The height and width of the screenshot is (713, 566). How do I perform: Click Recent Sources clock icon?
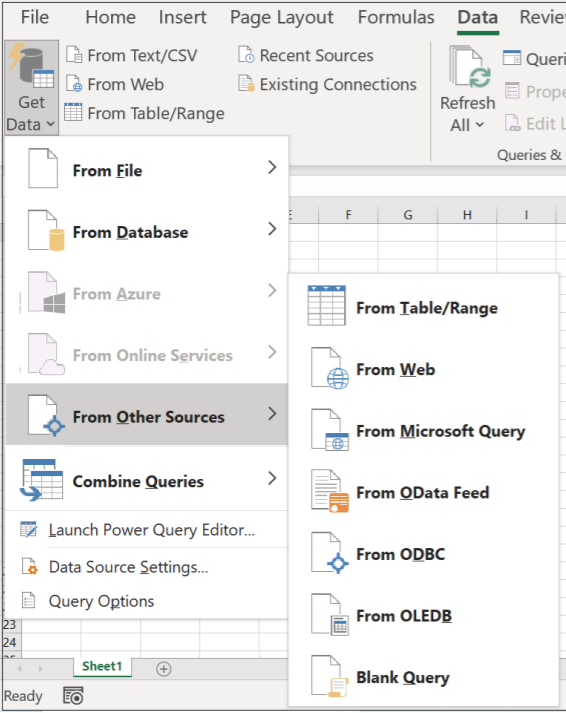tap(246, 55)
